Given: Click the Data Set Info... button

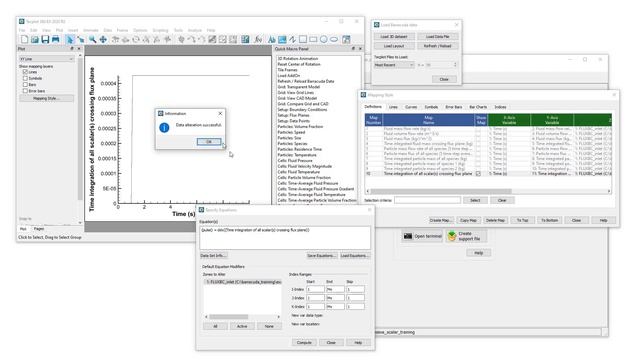Looking at the screenshot, I should (213, 256).
